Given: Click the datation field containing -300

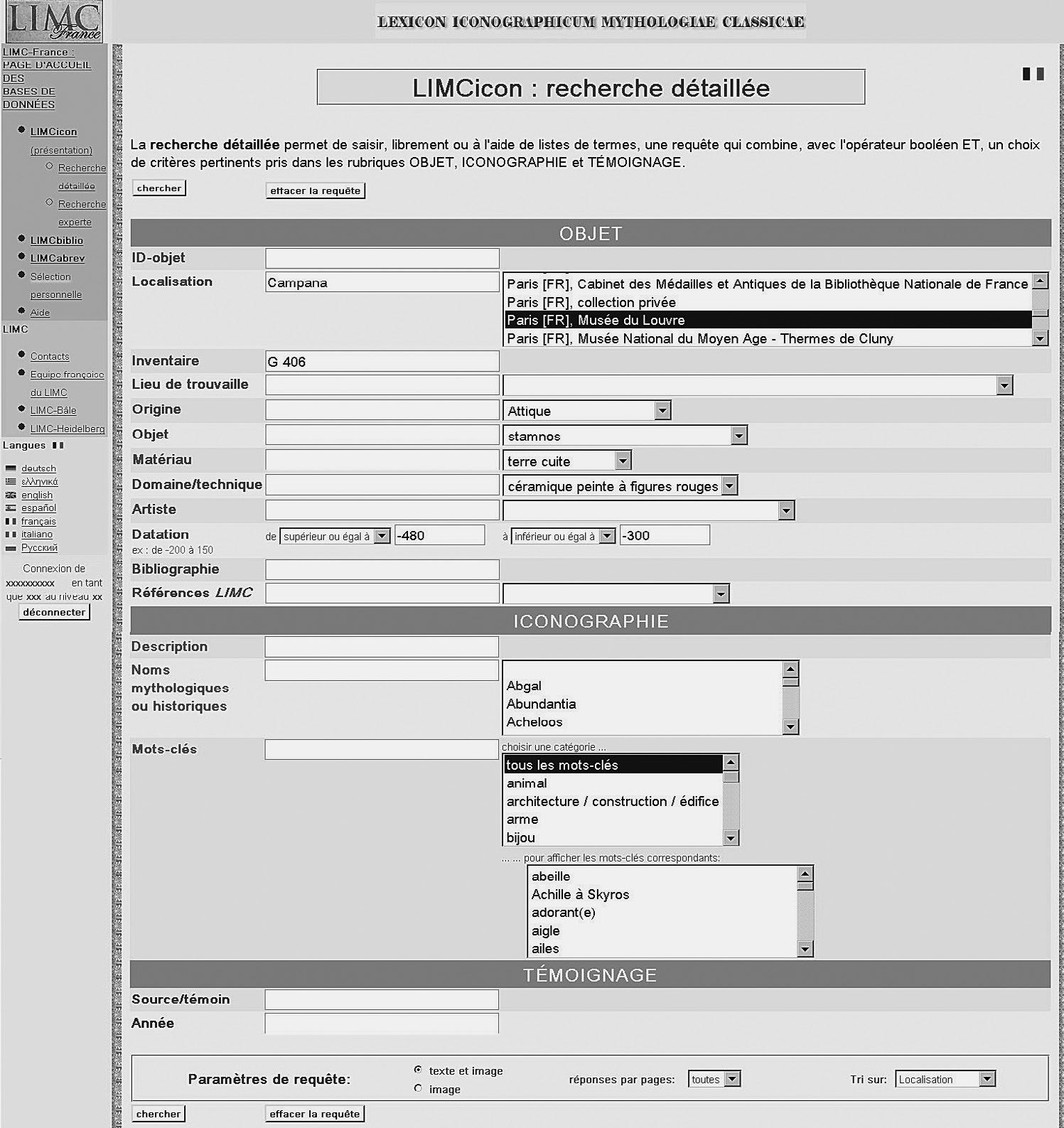Looking at the screenshot, I should [665, 535].
